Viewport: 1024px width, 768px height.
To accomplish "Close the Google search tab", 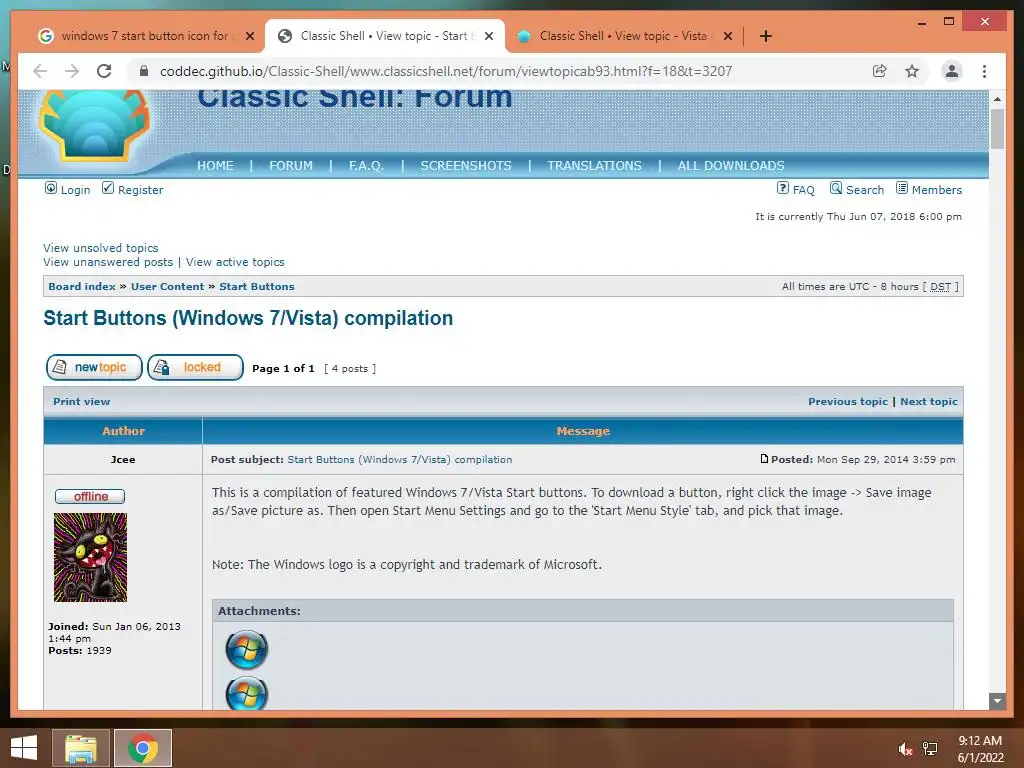I will coord(249,36).
